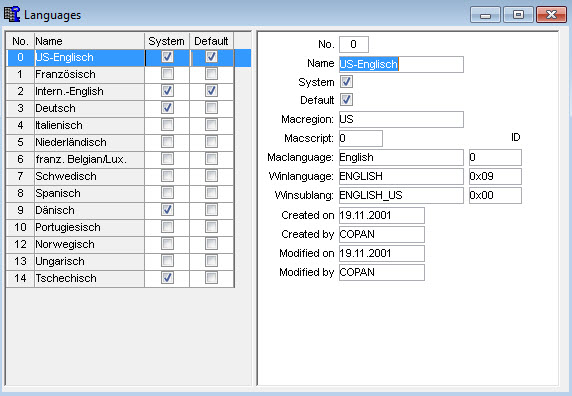The width and height of the screenshot is (572, 396).
Task: Enable System checkbox for Italienisch
Action: point(167,125)
